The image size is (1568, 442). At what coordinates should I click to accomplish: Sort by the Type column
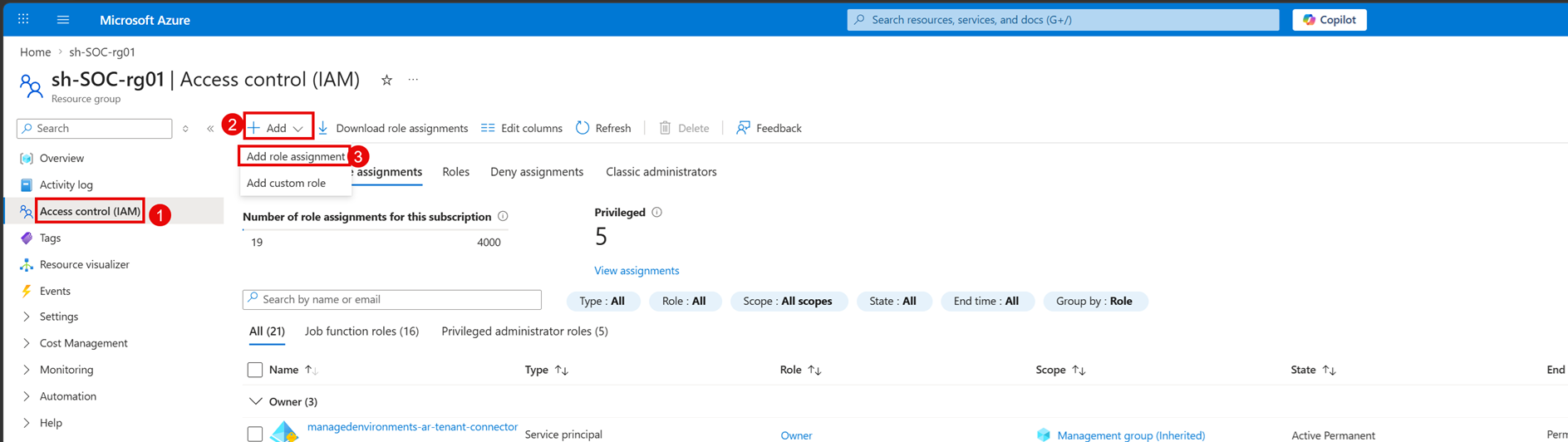point(547,370)
